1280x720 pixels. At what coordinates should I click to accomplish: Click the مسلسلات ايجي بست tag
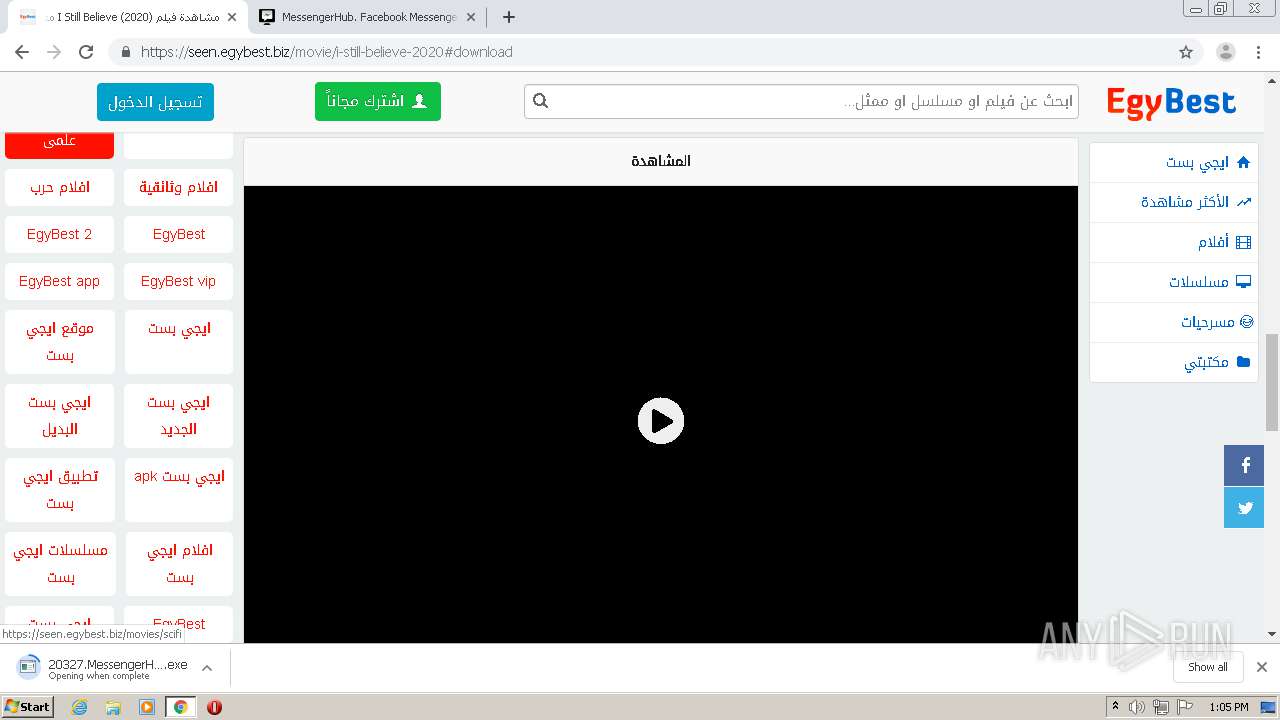(x=59, y=563)
